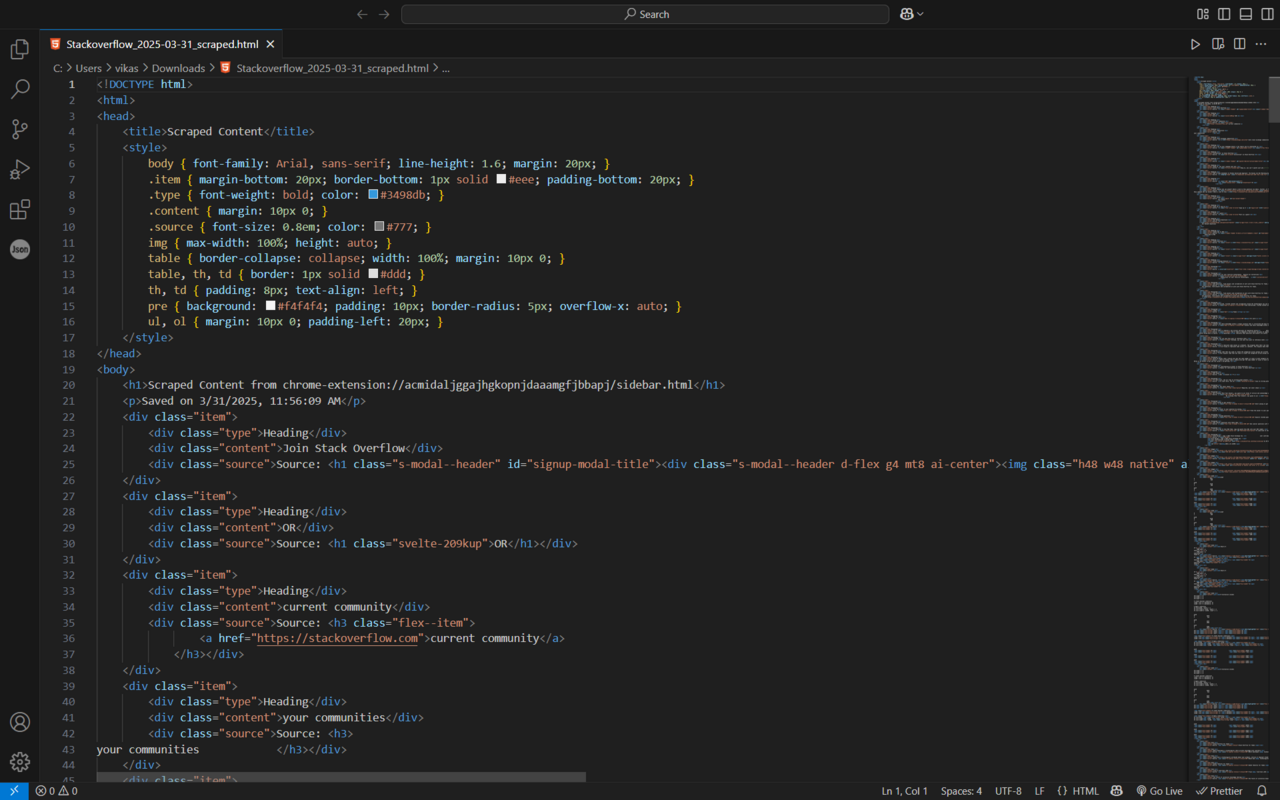
Task: Open errors and warnings in the status bar
Action: [x=56, y=791]
